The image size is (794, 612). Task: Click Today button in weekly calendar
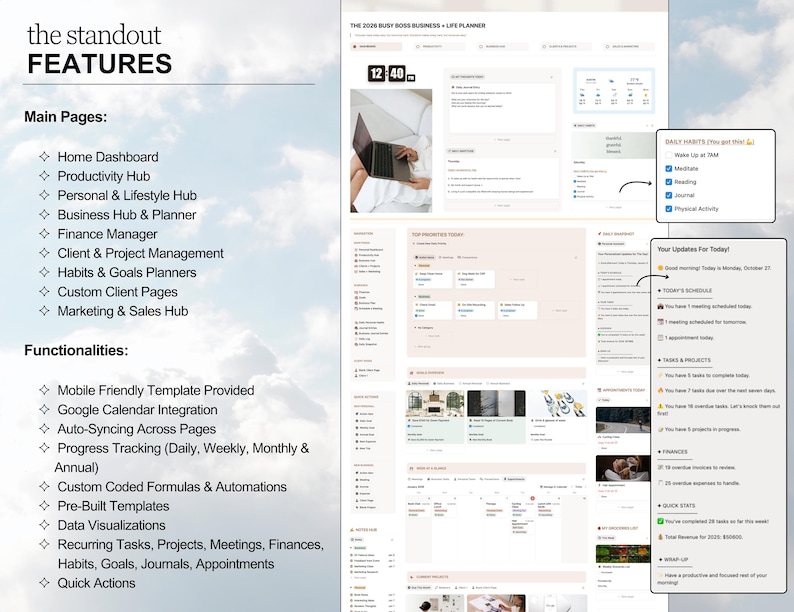tap(578, 486)
